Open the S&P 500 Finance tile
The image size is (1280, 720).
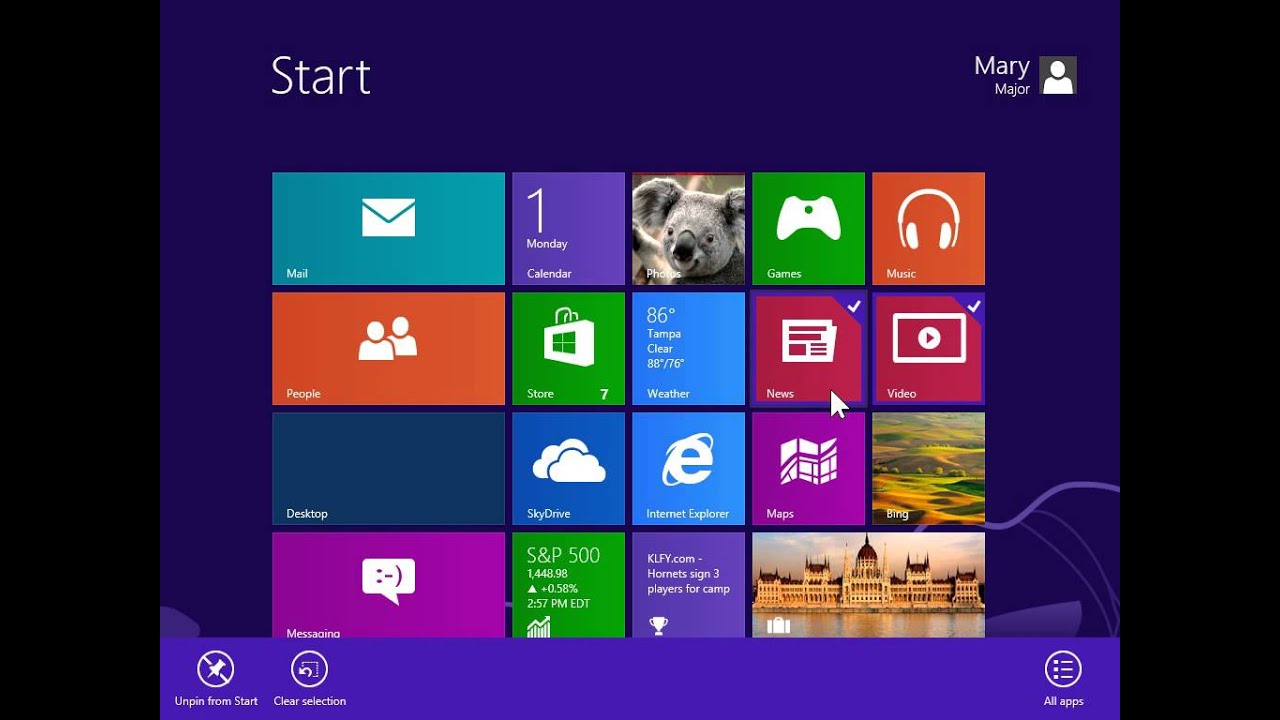[x=568, y=585]
